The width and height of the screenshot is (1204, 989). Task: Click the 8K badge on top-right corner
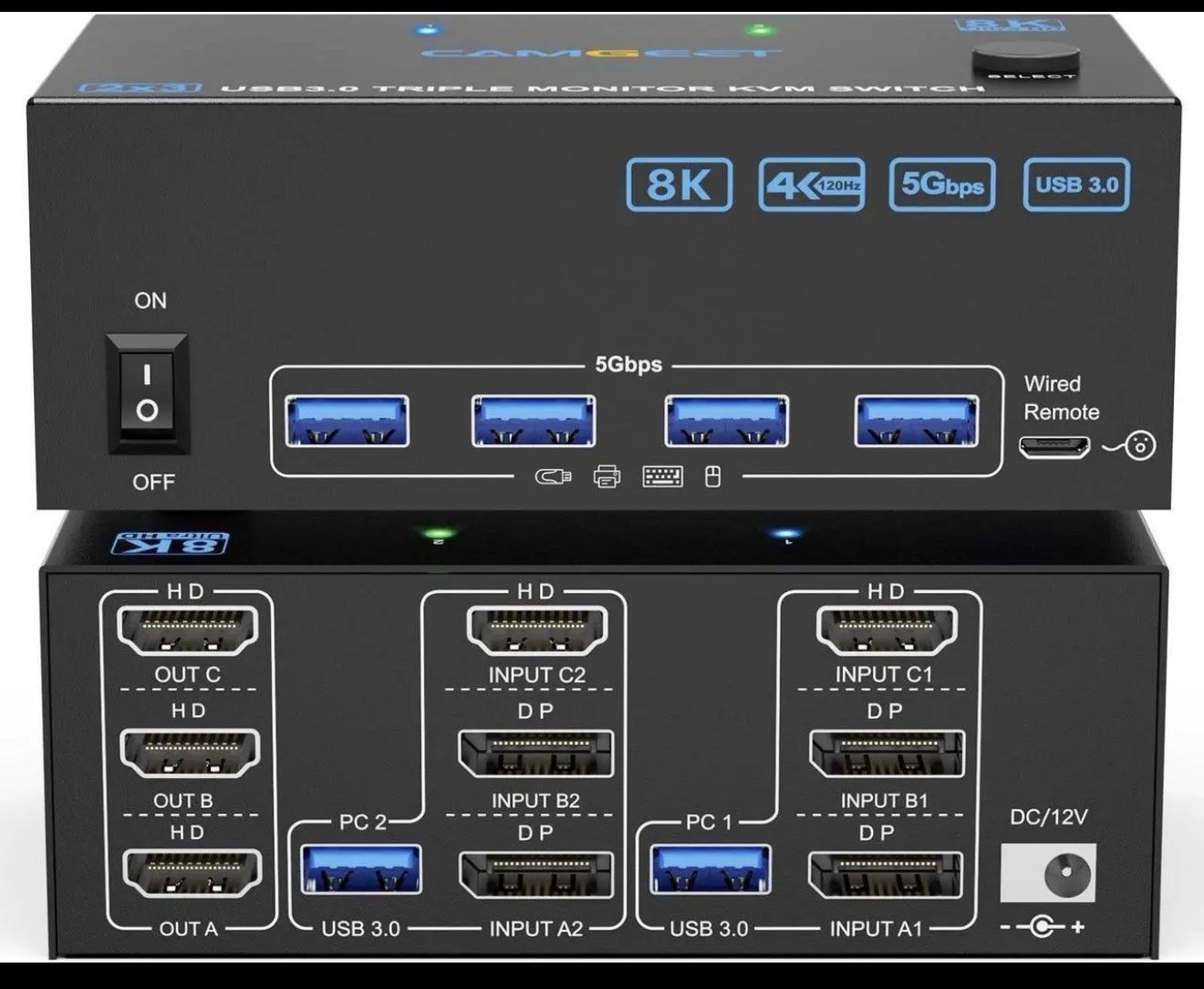(x=1010, y=26)
